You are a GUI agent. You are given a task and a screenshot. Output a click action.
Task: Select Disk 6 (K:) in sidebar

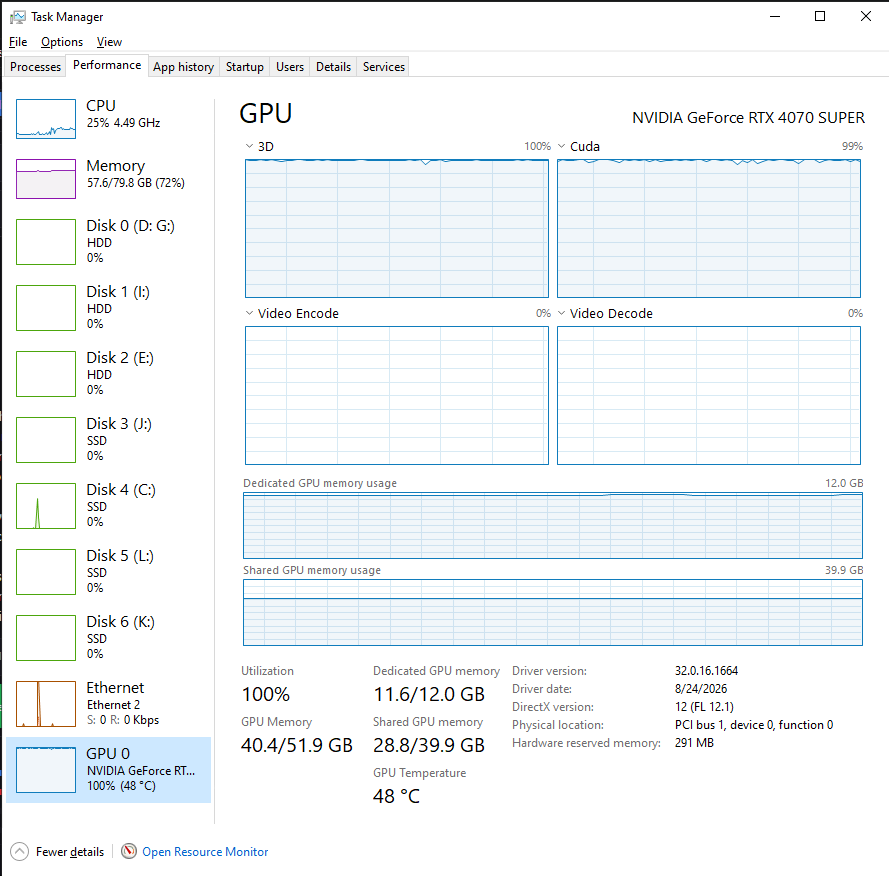(108, 638)
